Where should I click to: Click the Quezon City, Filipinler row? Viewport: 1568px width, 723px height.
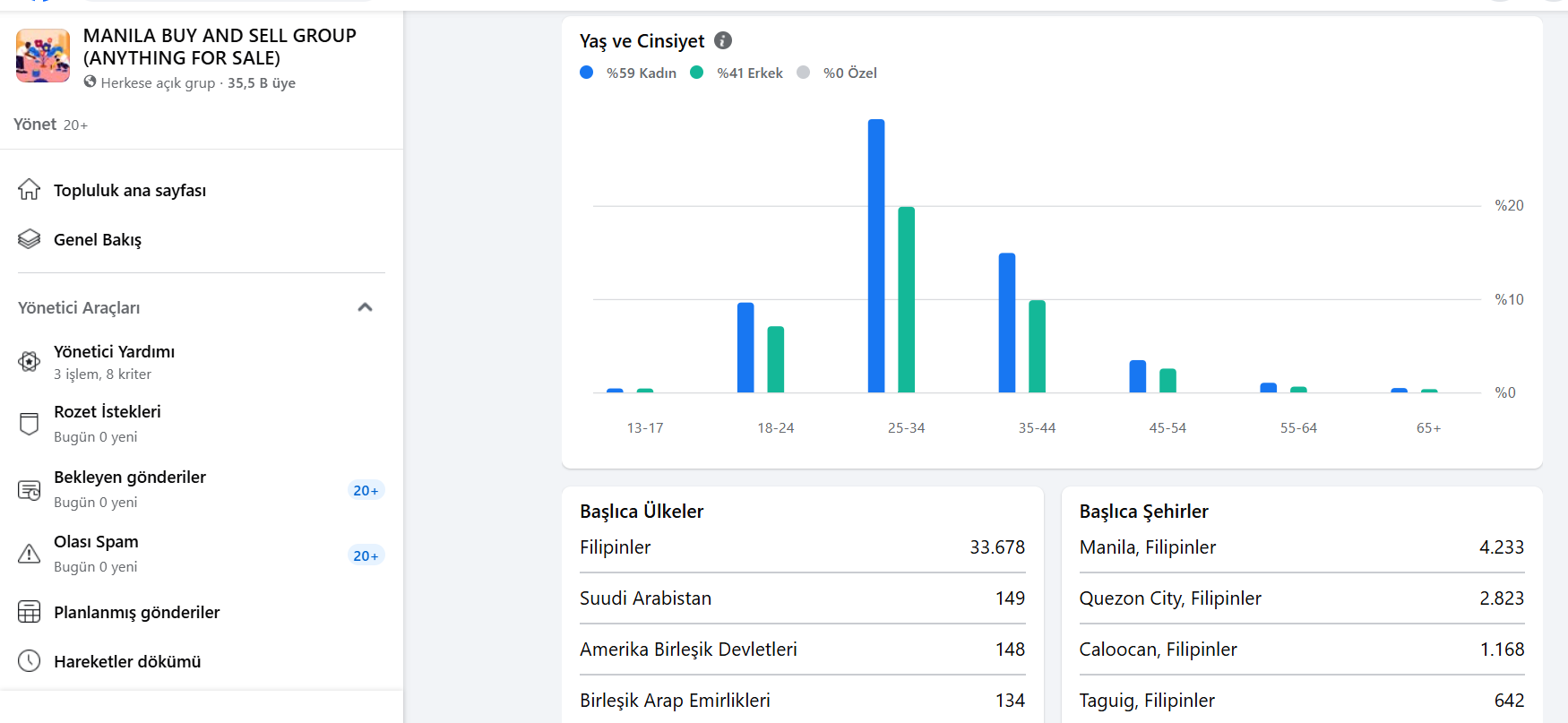click(x=1302, y=598)
